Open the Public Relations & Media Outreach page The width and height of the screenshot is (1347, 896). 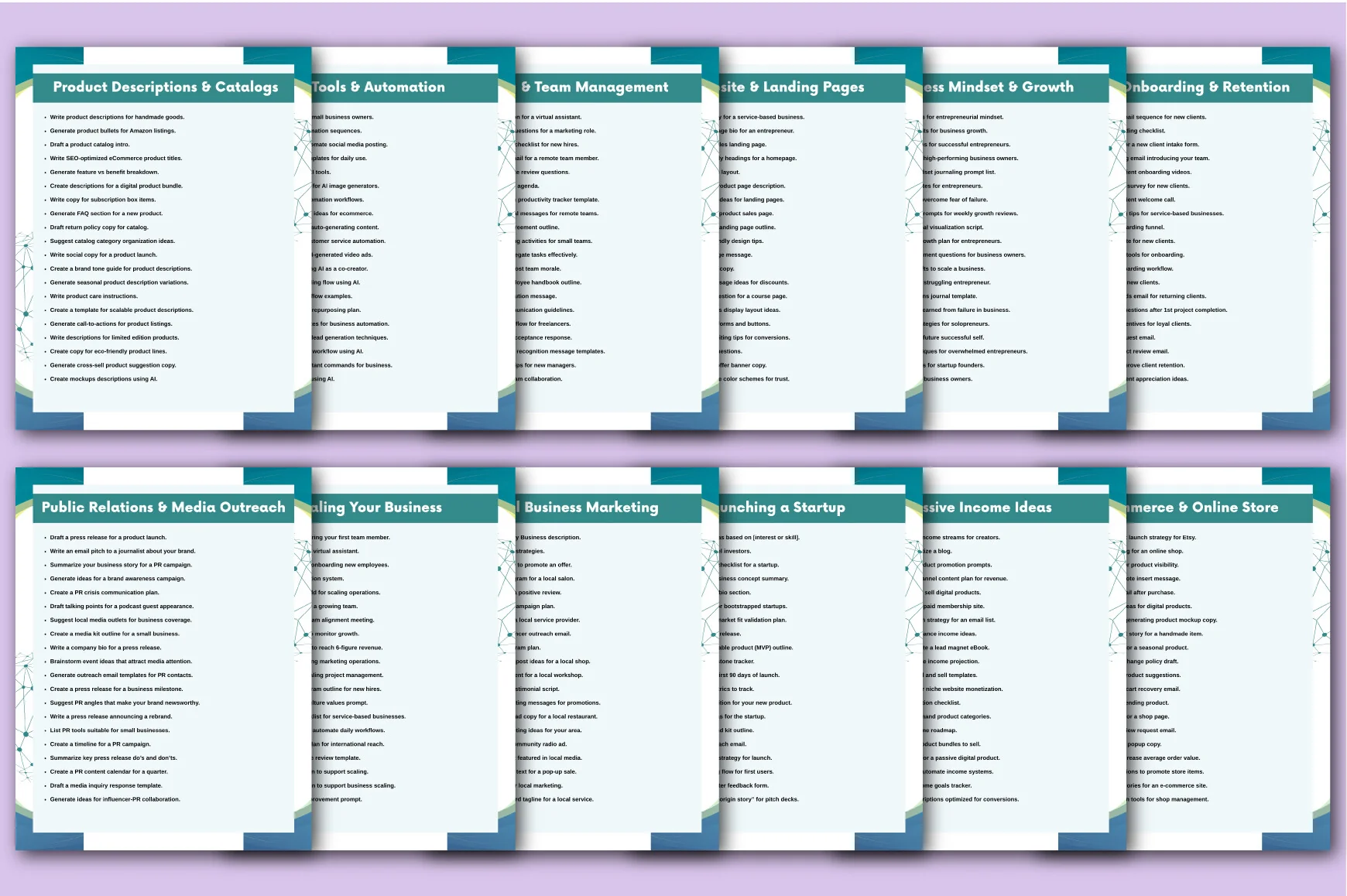163,508
